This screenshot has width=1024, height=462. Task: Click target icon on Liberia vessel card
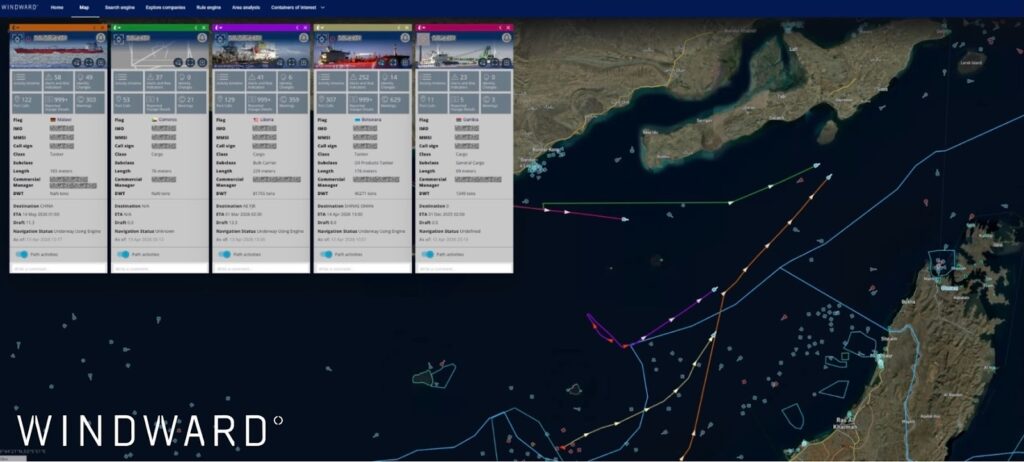pos(220,39)
